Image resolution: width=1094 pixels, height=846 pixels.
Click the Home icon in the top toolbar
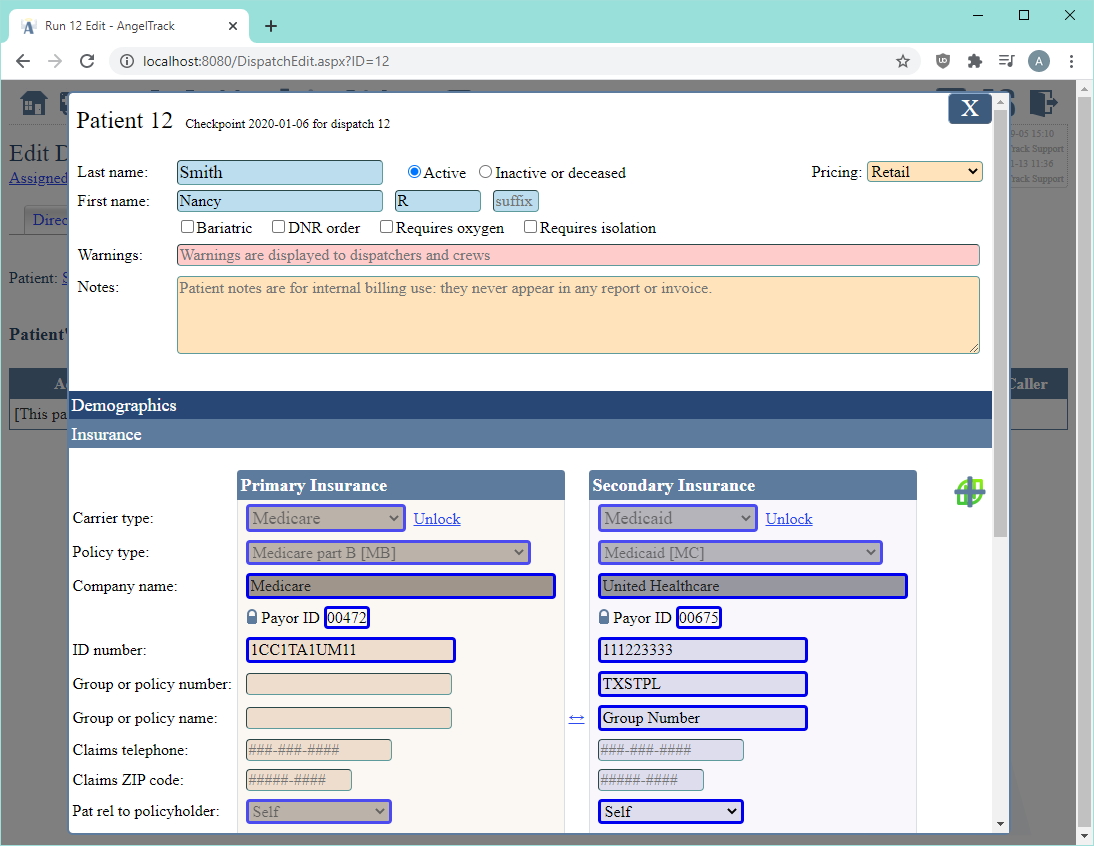[33, 104]
